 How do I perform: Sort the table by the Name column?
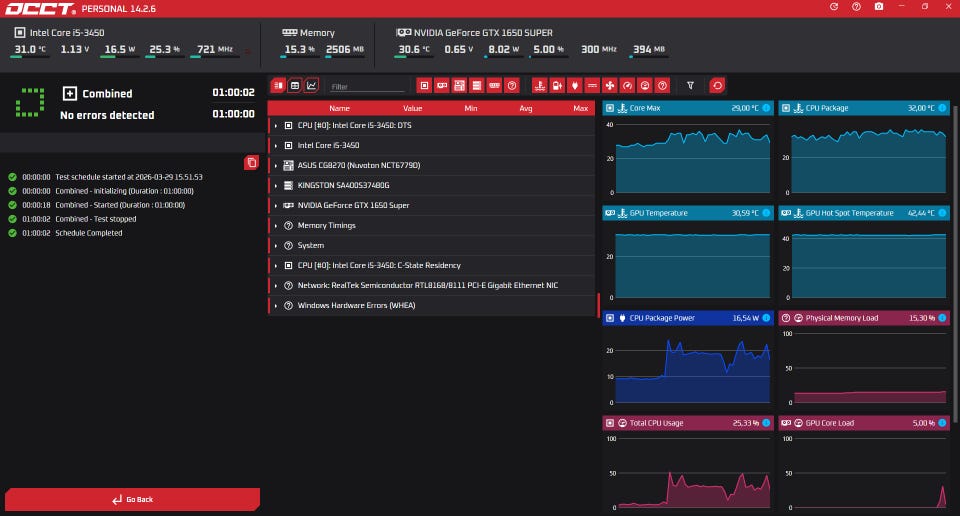click(339, 108)
